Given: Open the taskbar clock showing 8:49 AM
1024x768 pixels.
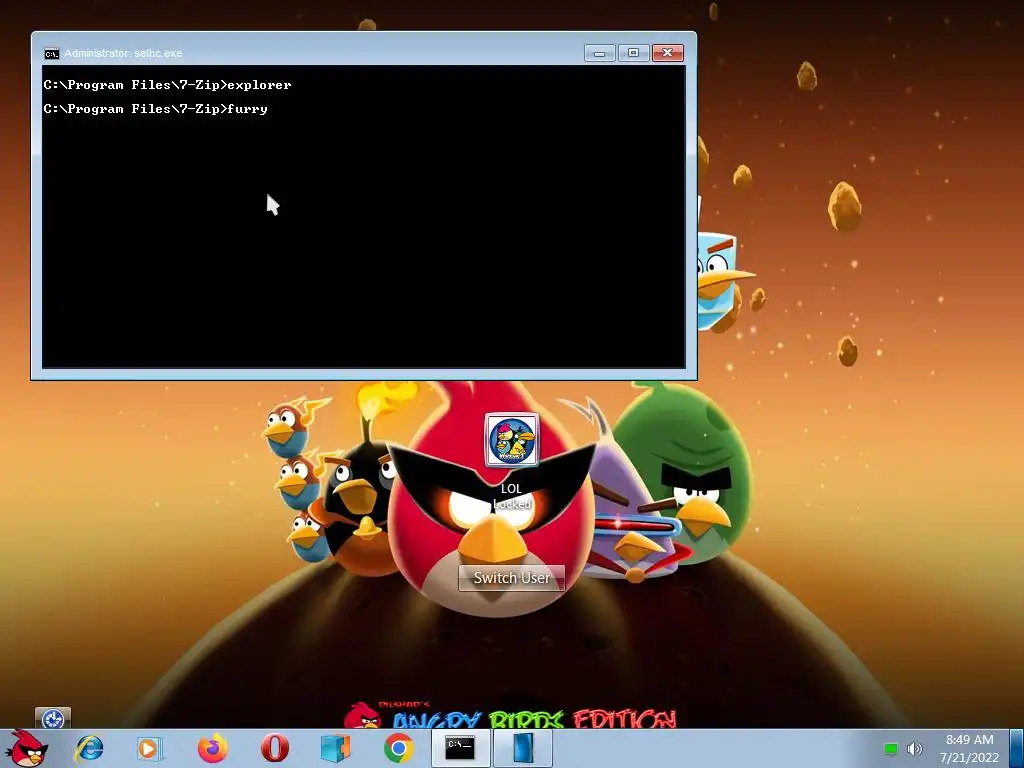Looking at the screenshot, I should (969, 740).
